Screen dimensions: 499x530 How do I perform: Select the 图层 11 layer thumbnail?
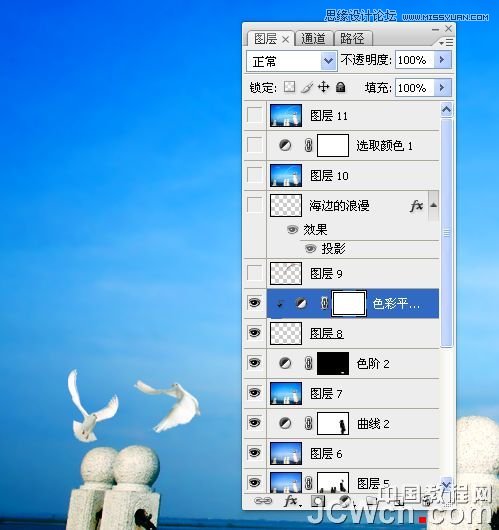tap(286, 115)
